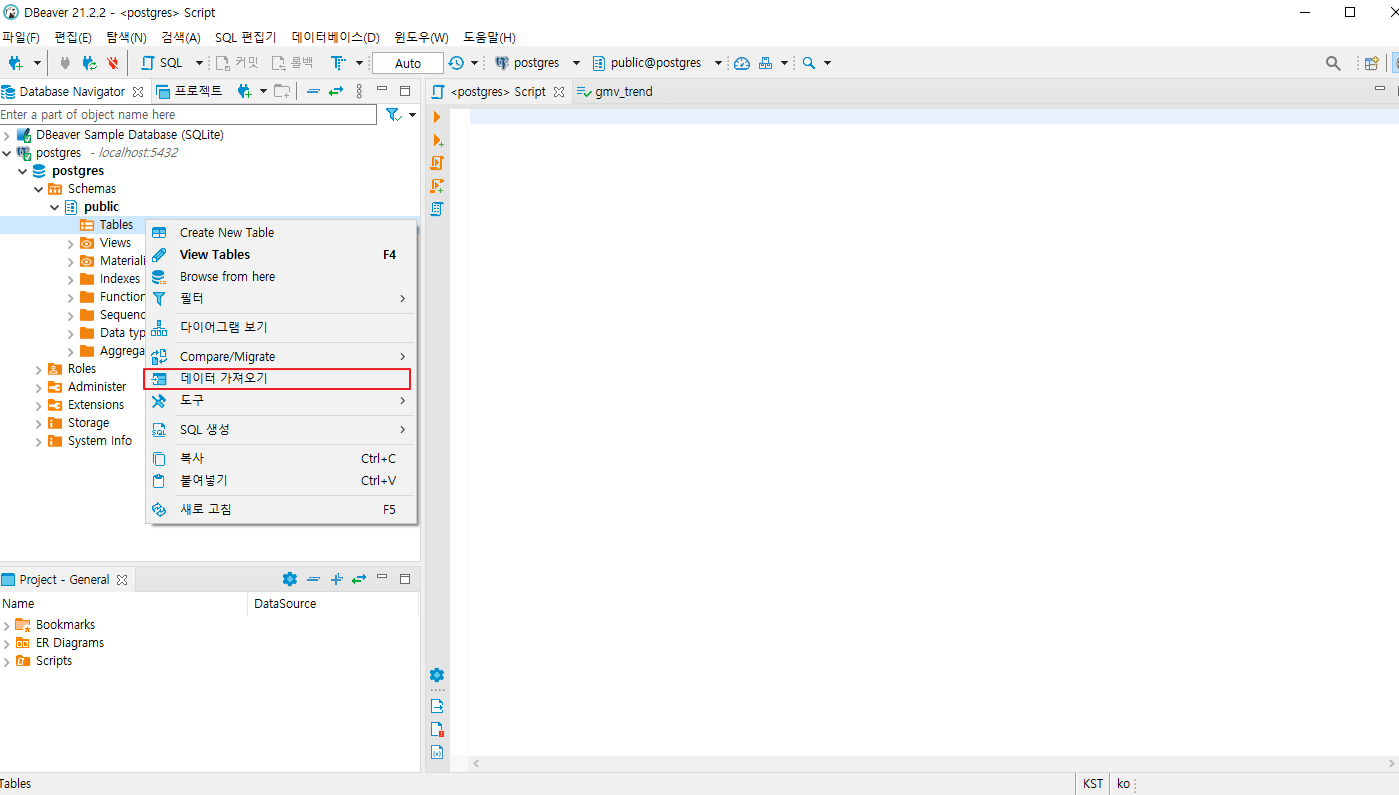1399x795 pixels.
Task: Click the DataSource column header
Action: click(333, 604)
